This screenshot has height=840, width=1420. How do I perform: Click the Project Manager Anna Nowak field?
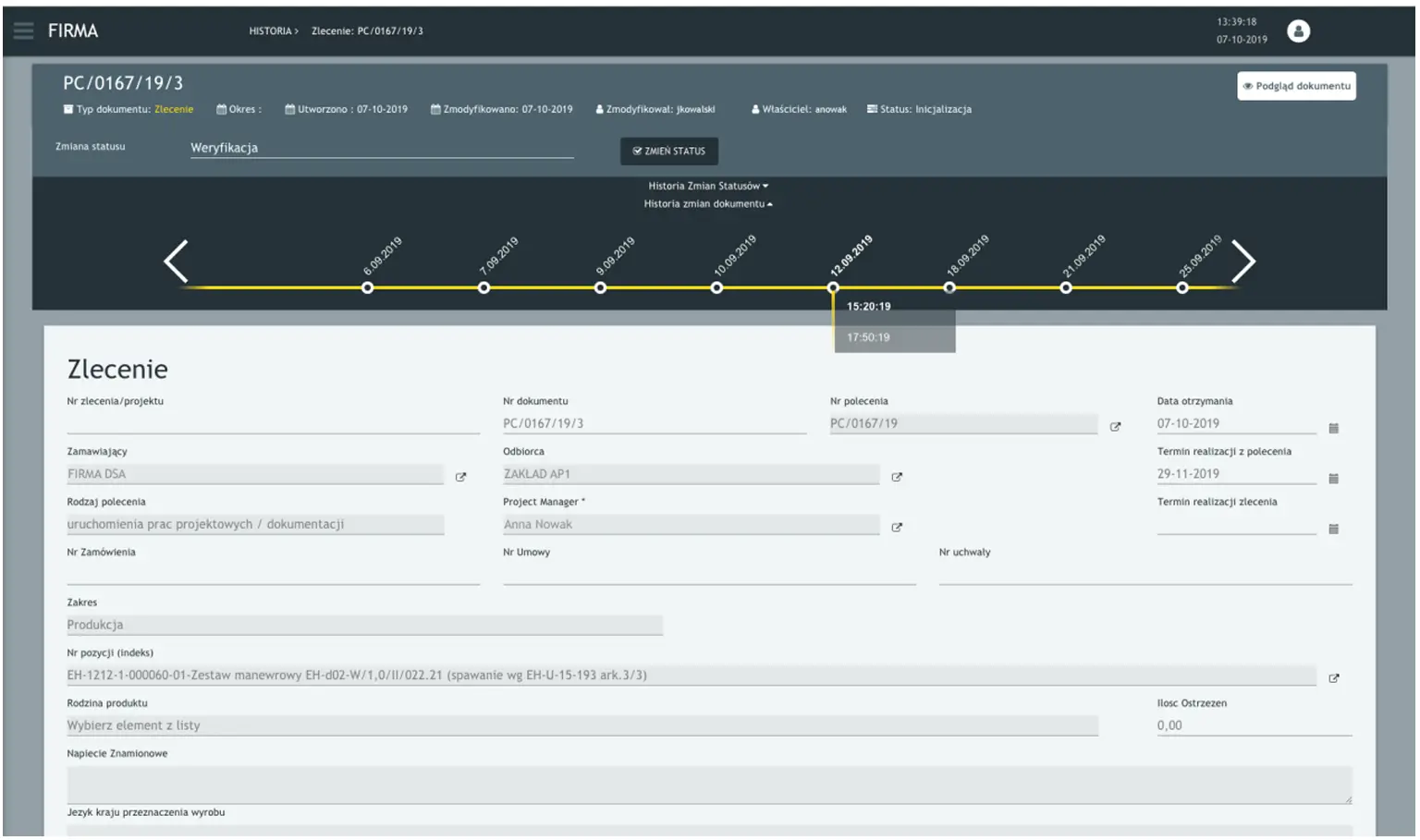(692, 524)
